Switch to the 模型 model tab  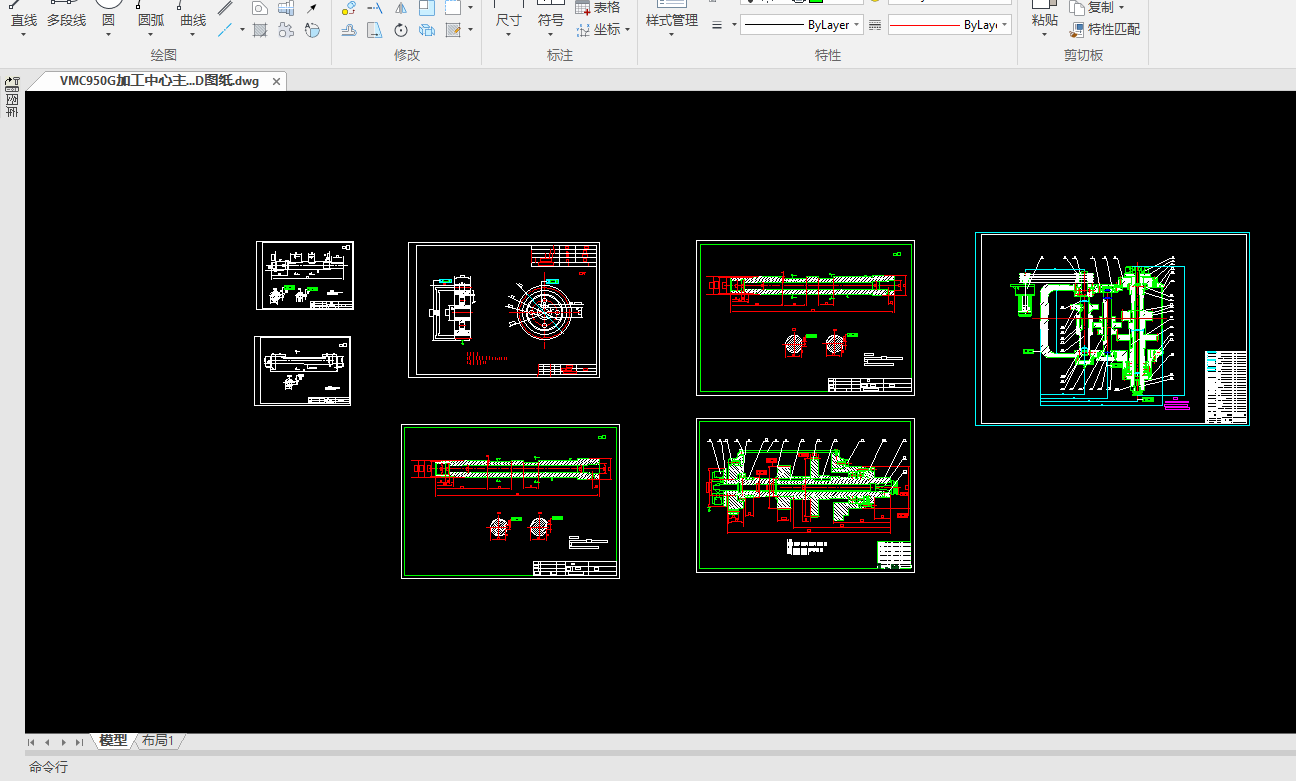[x=113, y=741]
